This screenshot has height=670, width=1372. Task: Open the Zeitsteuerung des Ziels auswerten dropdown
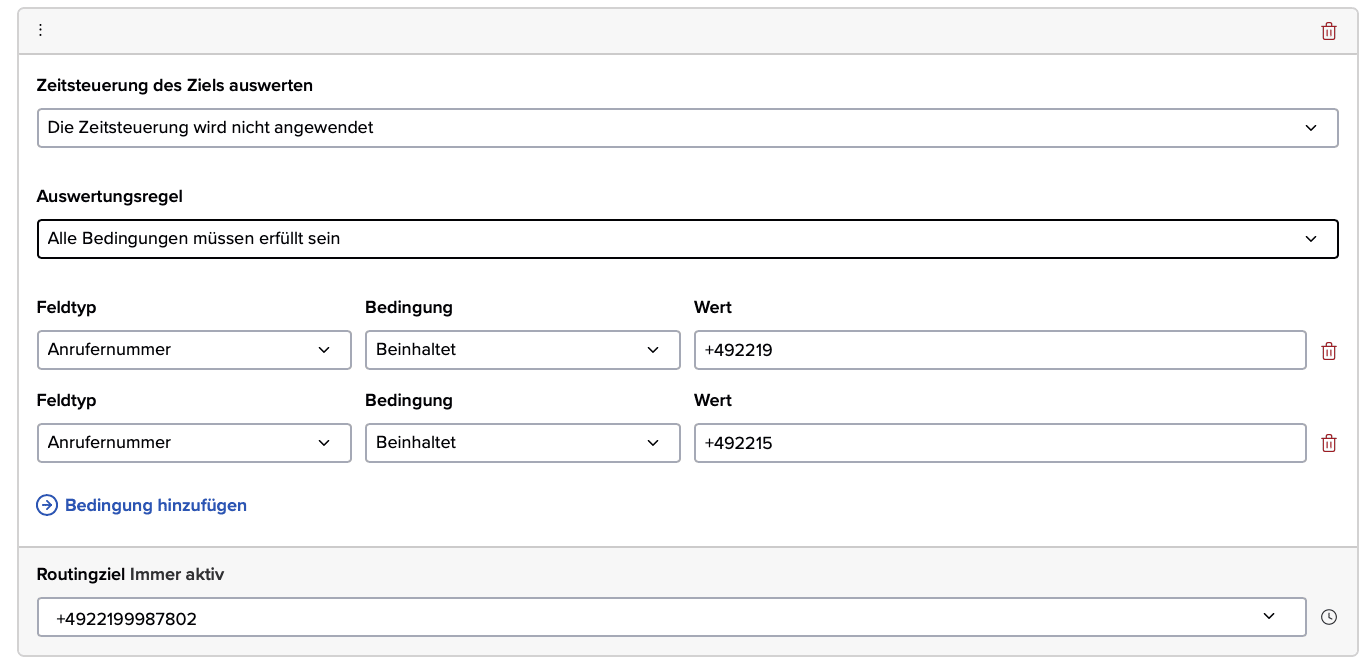(x=687, y=128)
